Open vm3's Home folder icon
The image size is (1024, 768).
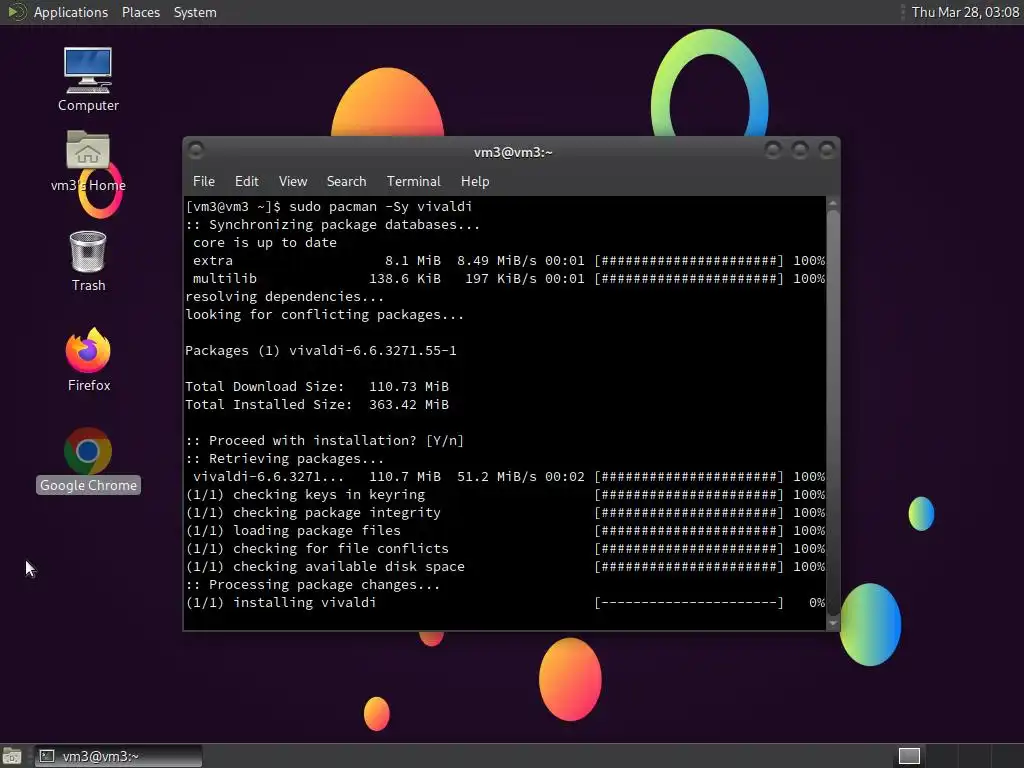coord(88,161)
